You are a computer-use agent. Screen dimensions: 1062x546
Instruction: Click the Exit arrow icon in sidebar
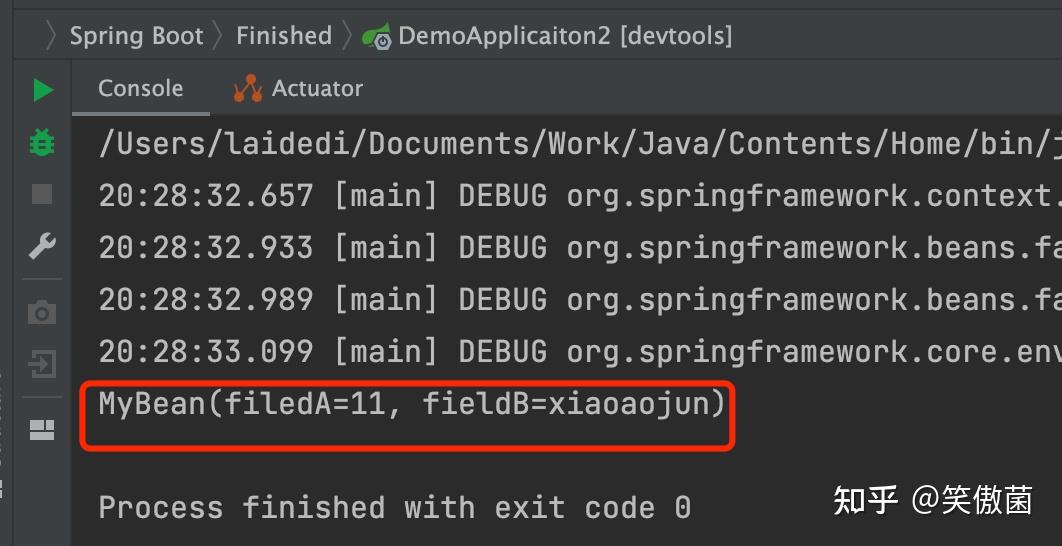pos(42,364)
